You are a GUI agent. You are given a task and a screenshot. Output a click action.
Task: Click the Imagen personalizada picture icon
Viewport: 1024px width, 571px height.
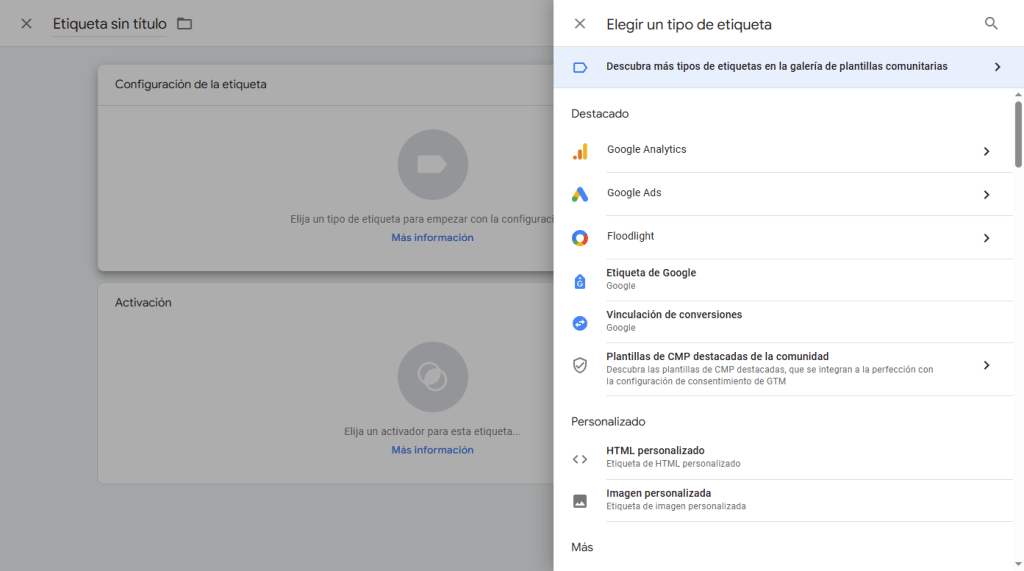click(x=580, y=501)
